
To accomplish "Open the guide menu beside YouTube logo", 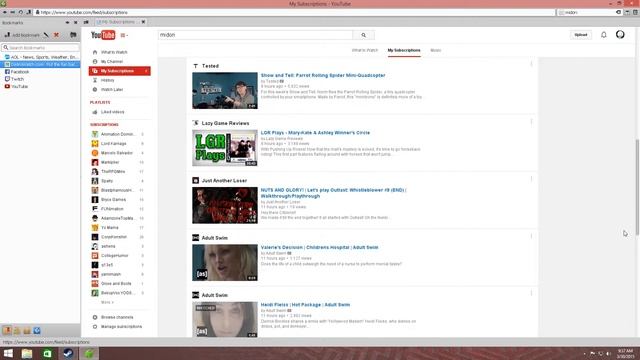I will pos(124,35).
